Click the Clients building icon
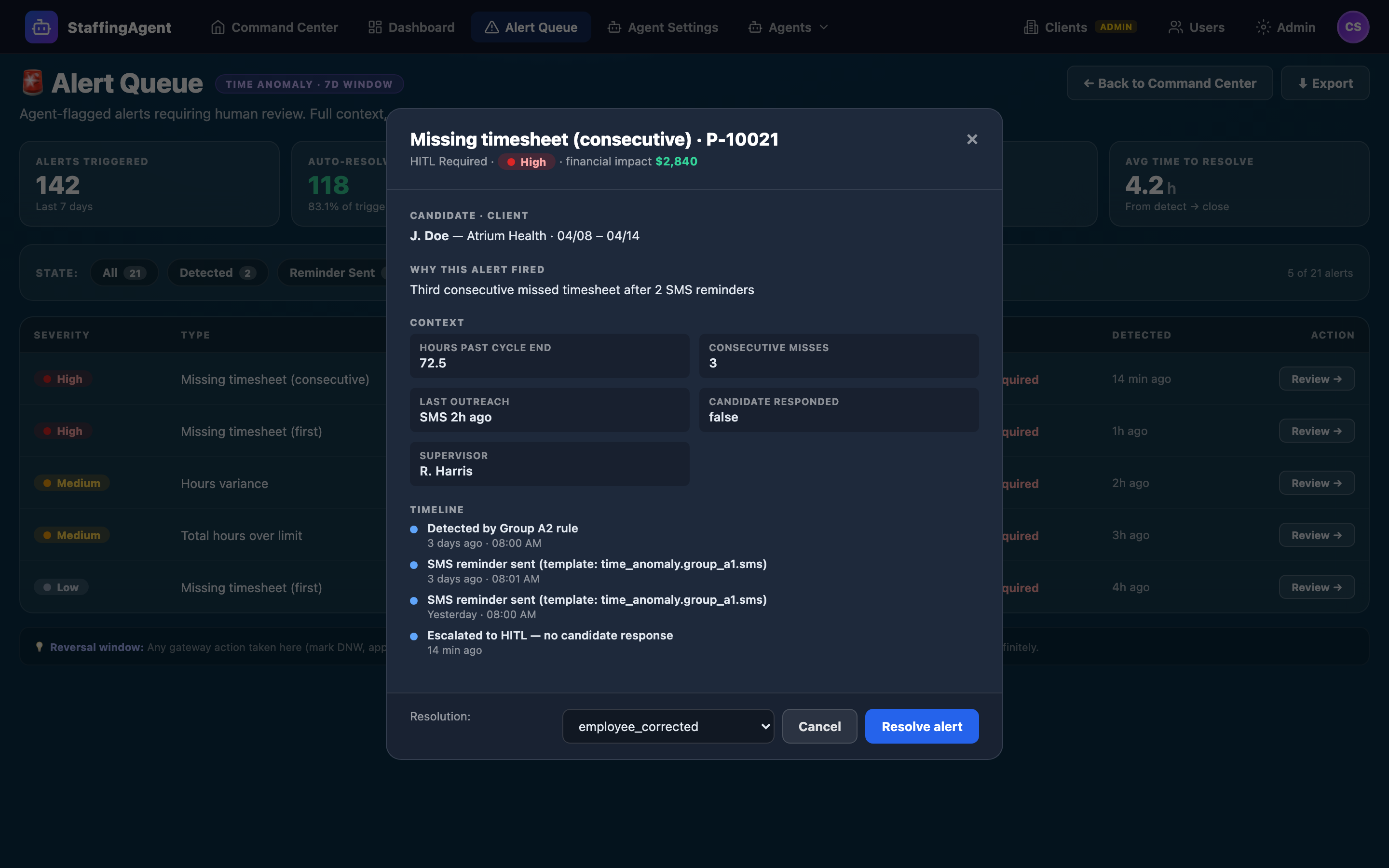 (x=1032, y=27)
